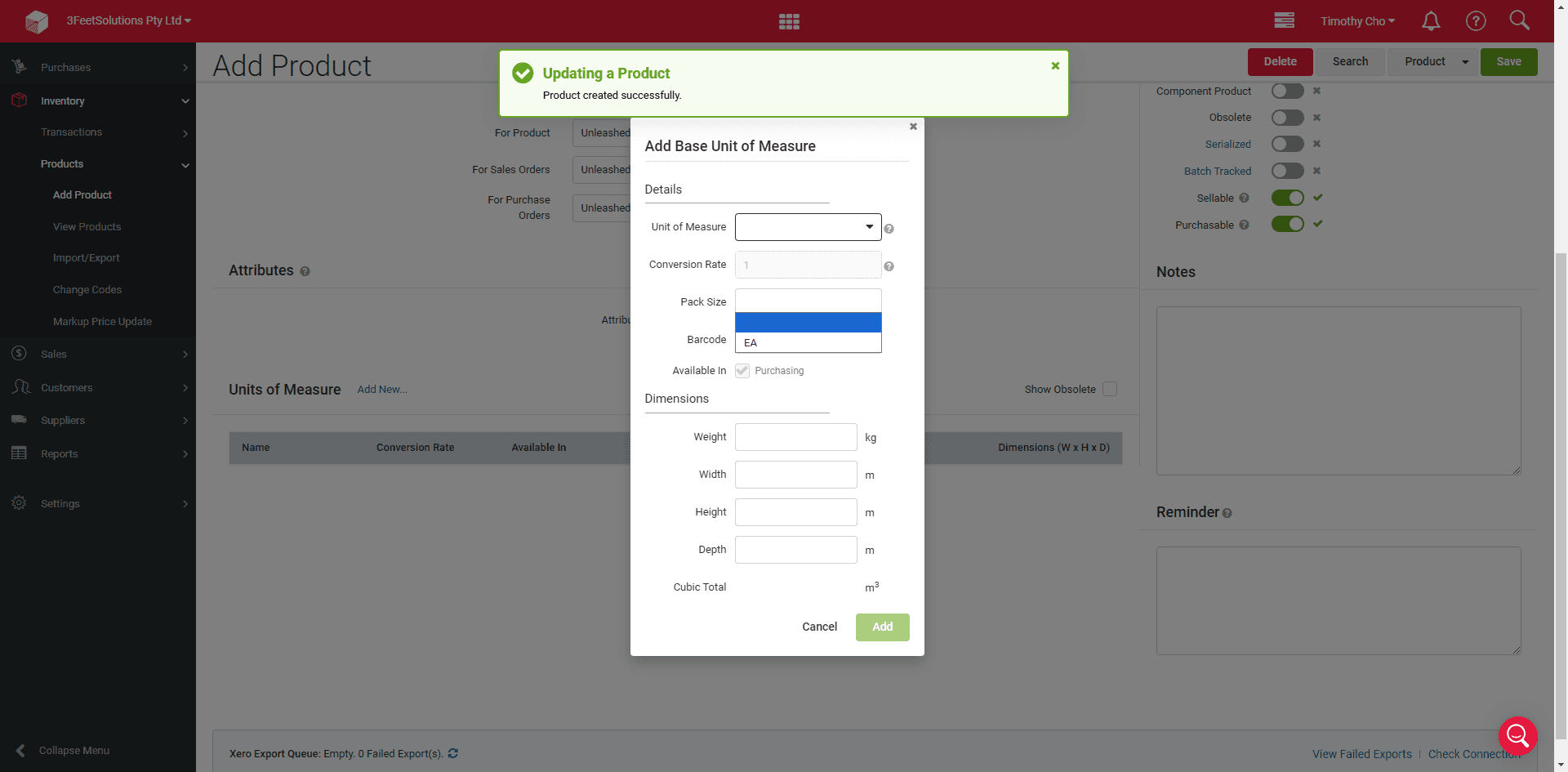This screenshot has width=1568, height=772.
Task: Open the global search magnifier icon
Action: click(1519, 20)
